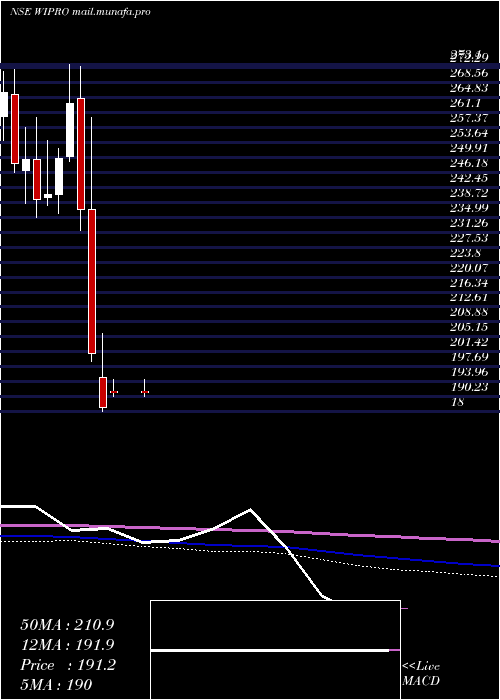Click the peak of the white moving-average line

[x=250, y=509]
